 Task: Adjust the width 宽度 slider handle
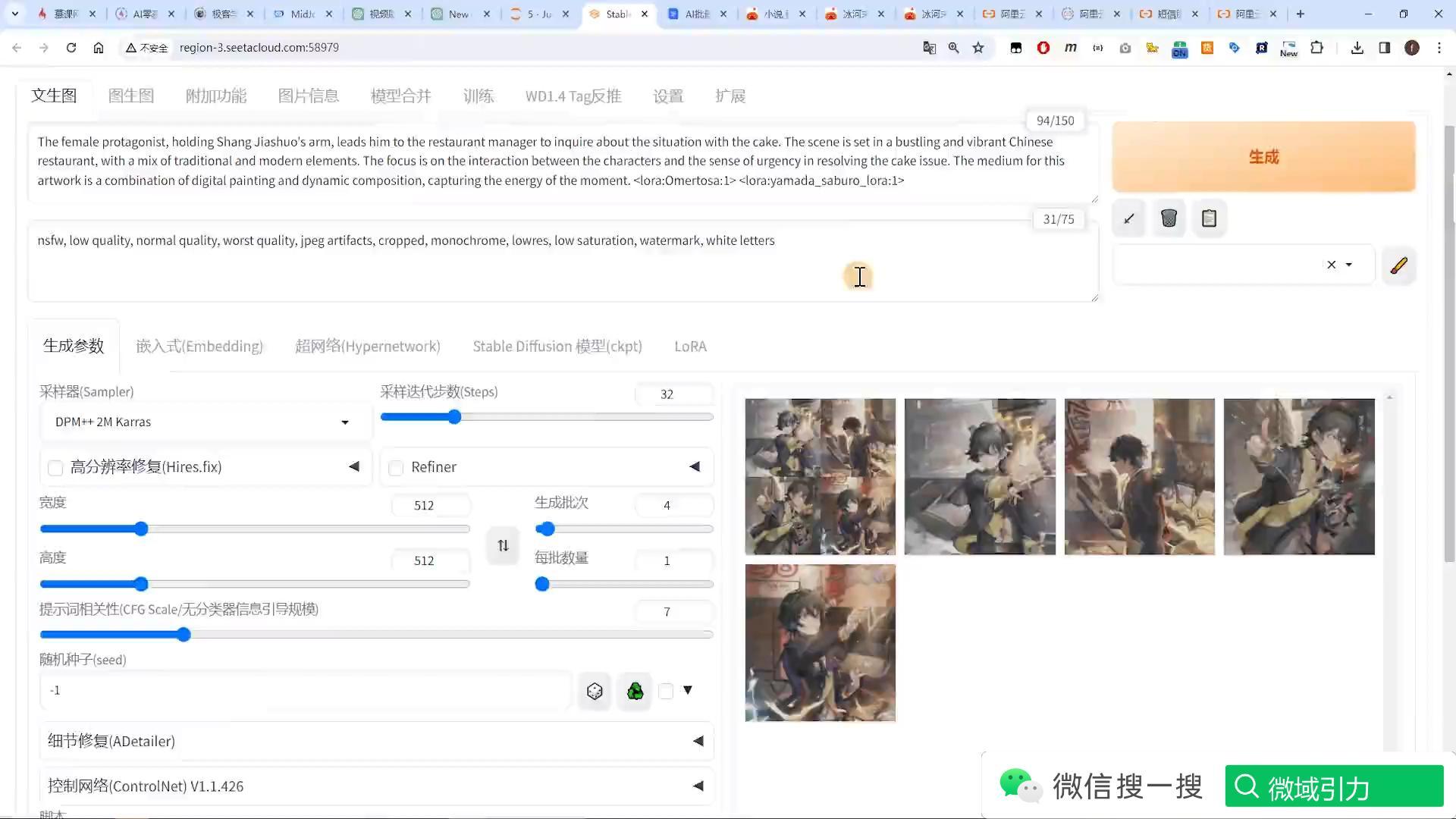tap(141, 529)
